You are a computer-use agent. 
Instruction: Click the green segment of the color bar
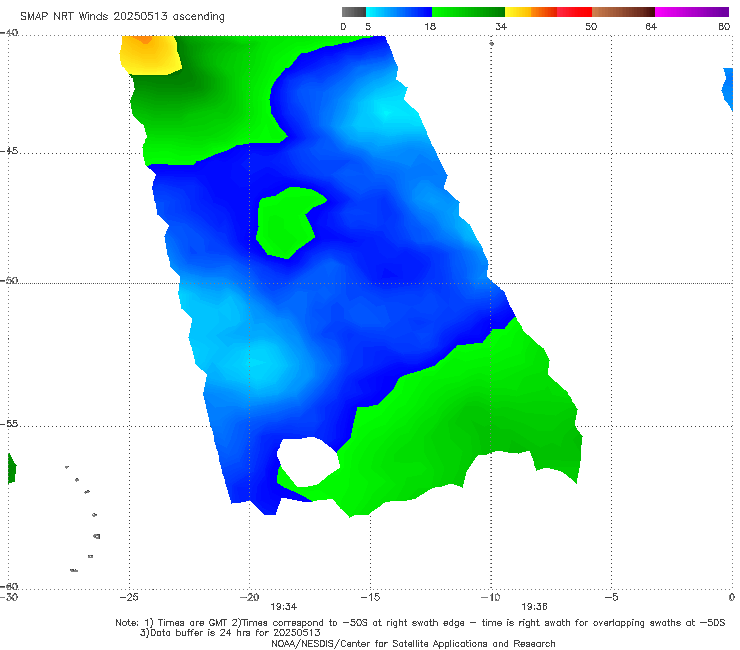[x=468, y=12]
